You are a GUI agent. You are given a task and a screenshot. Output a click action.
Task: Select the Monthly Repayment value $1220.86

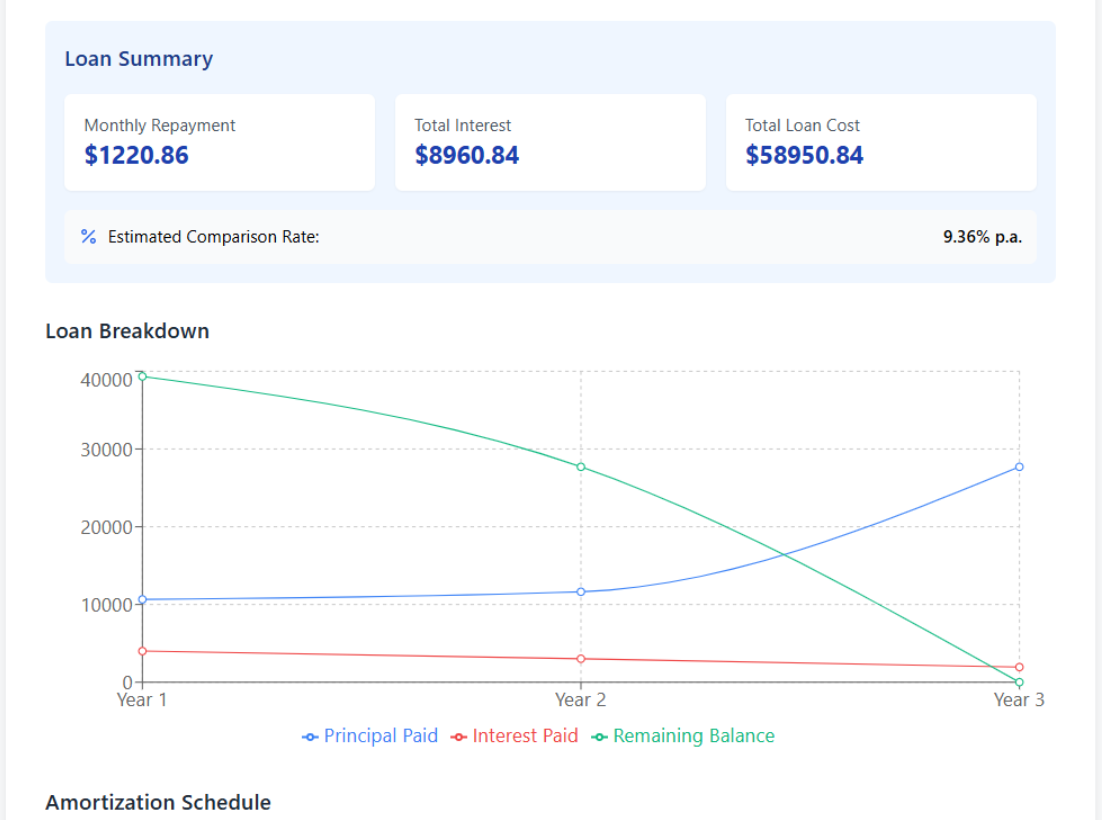[x=136, y=155]
